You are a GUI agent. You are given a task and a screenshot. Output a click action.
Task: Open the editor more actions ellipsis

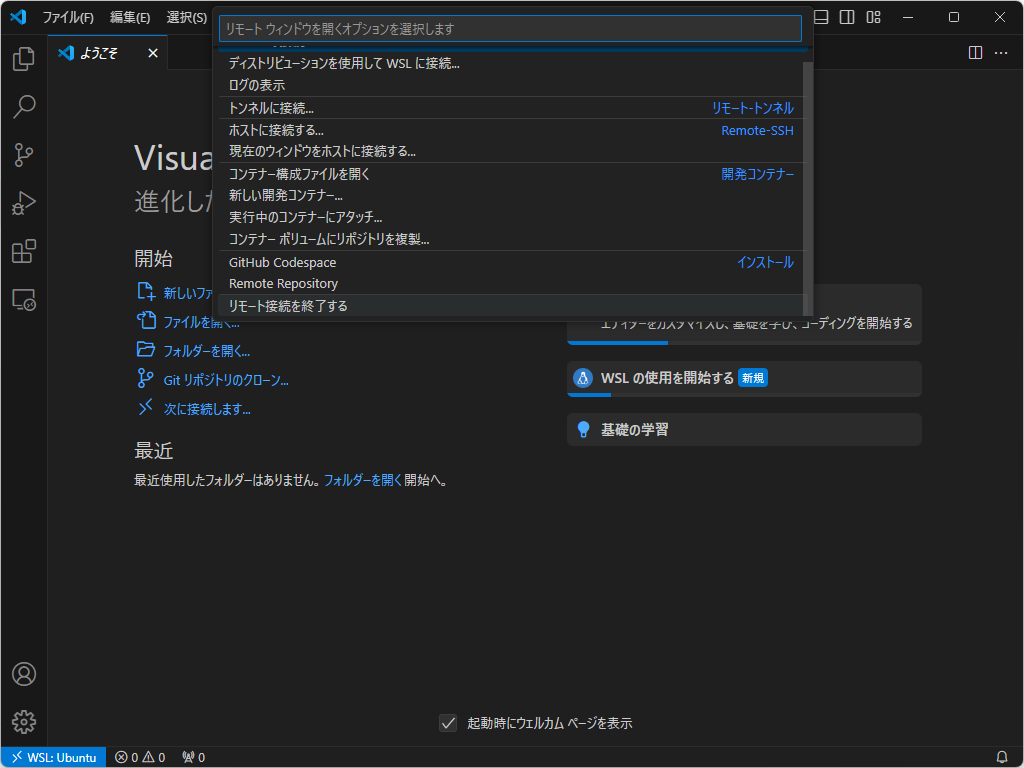point(1001,53)
